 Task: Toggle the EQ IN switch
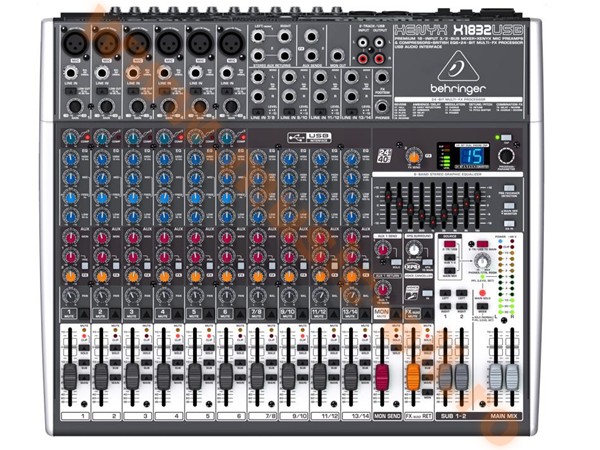click(509, 223)
